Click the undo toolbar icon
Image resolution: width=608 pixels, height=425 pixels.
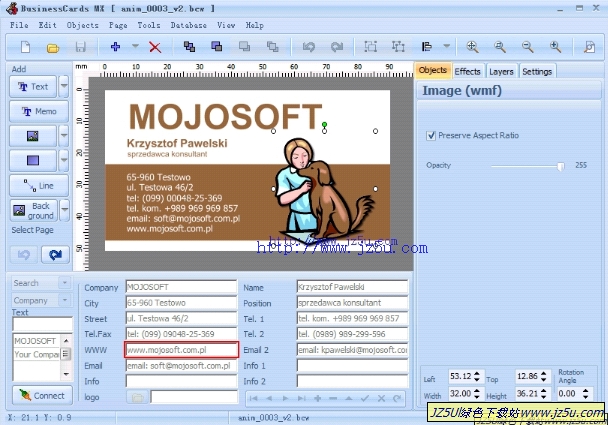[309, 47]
